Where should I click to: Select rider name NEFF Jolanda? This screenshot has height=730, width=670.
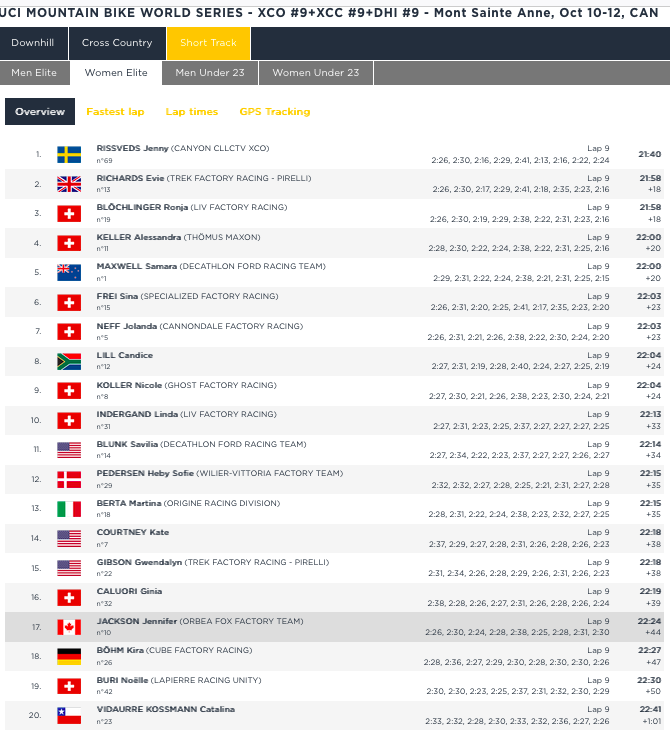127,326
